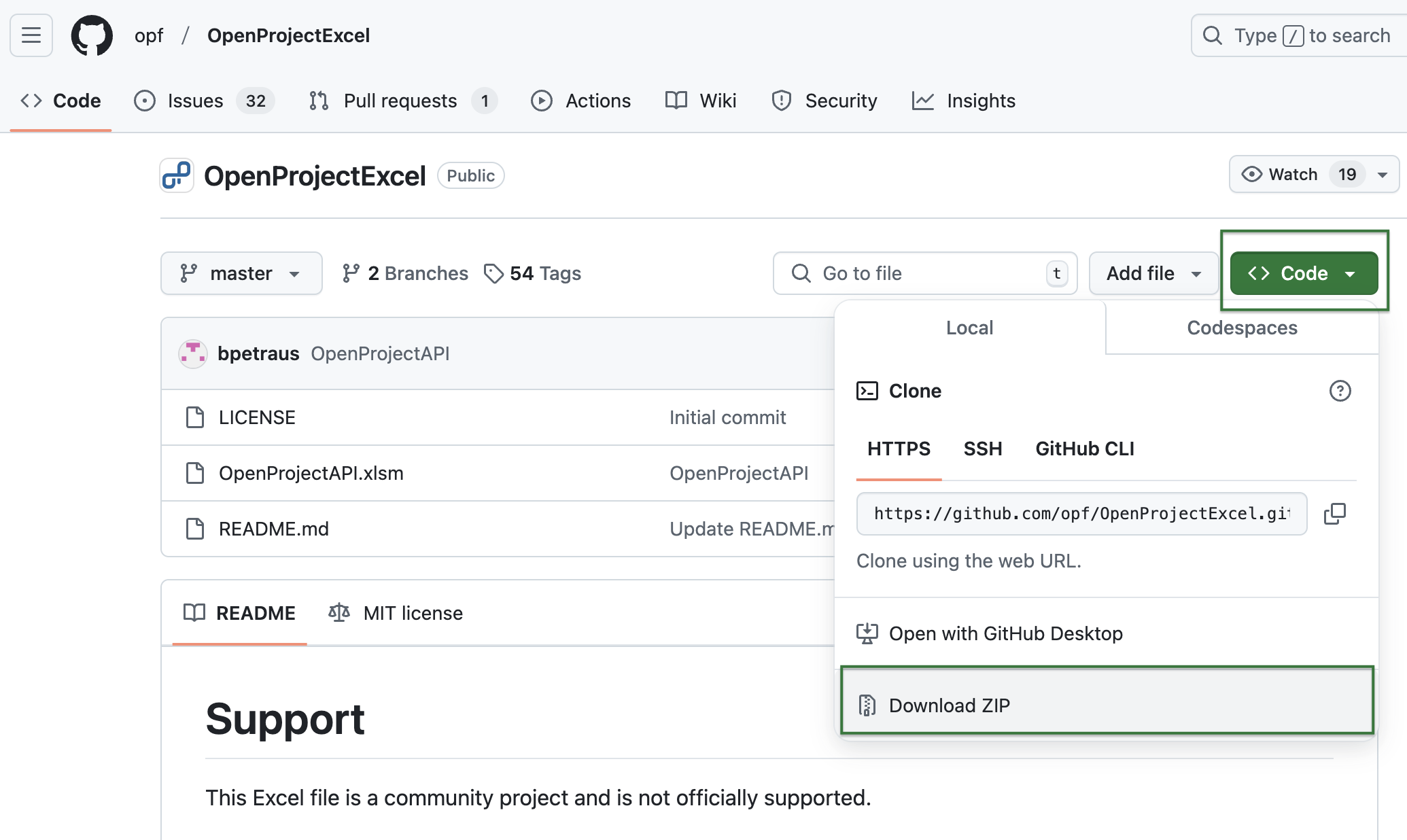
Task: Expand the master branch dropdown
Action: (241, 272)
